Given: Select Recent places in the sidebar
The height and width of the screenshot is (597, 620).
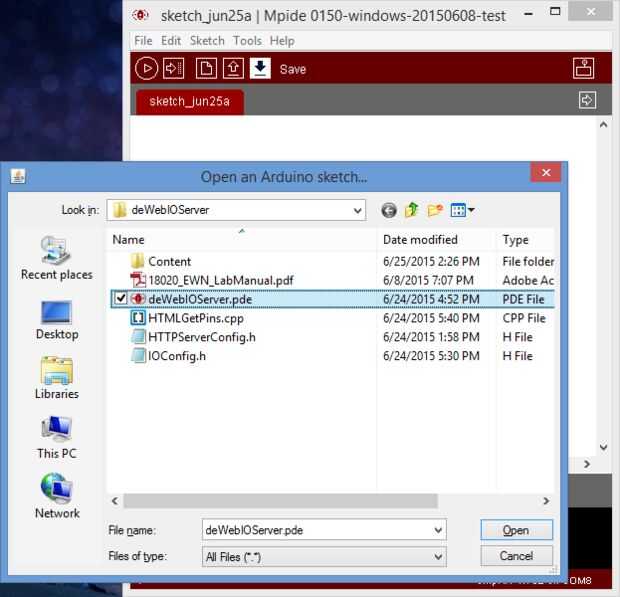Looking at the screenshot, I should pos(57,258).
